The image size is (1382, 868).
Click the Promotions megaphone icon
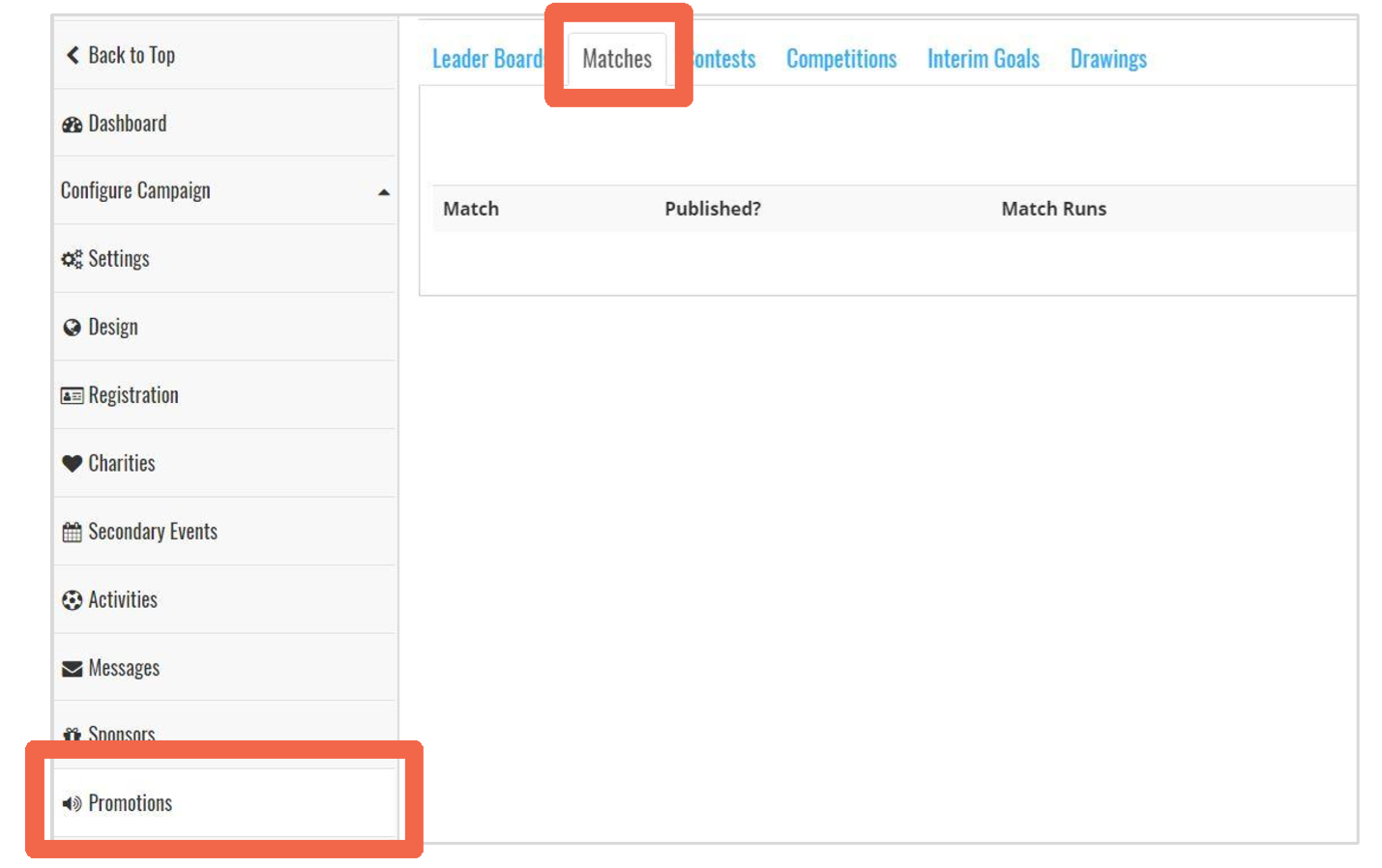tap(72, 803)
